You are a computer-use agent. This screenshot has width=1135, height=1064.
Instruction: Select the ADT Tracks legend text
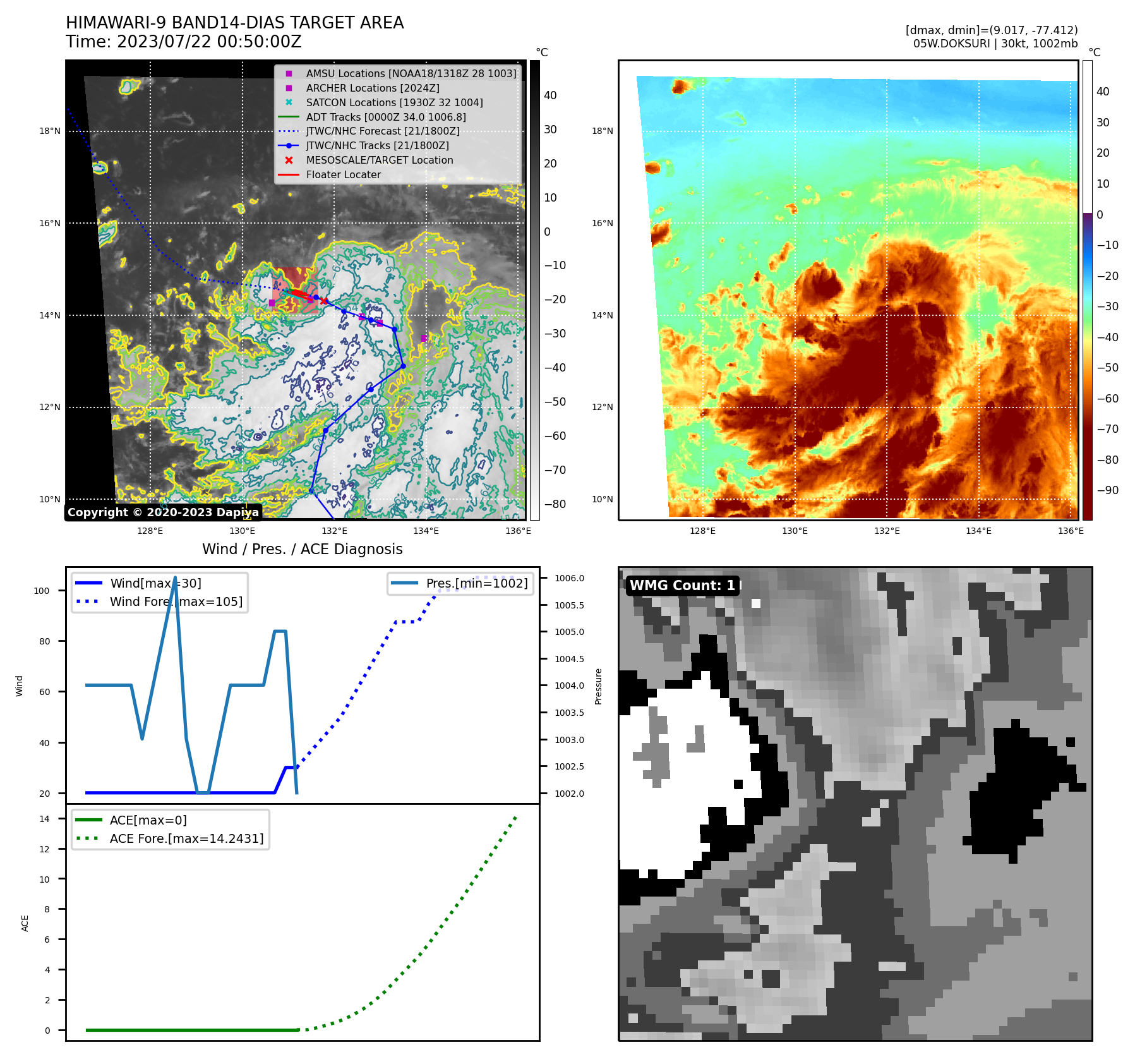point(386,117)
